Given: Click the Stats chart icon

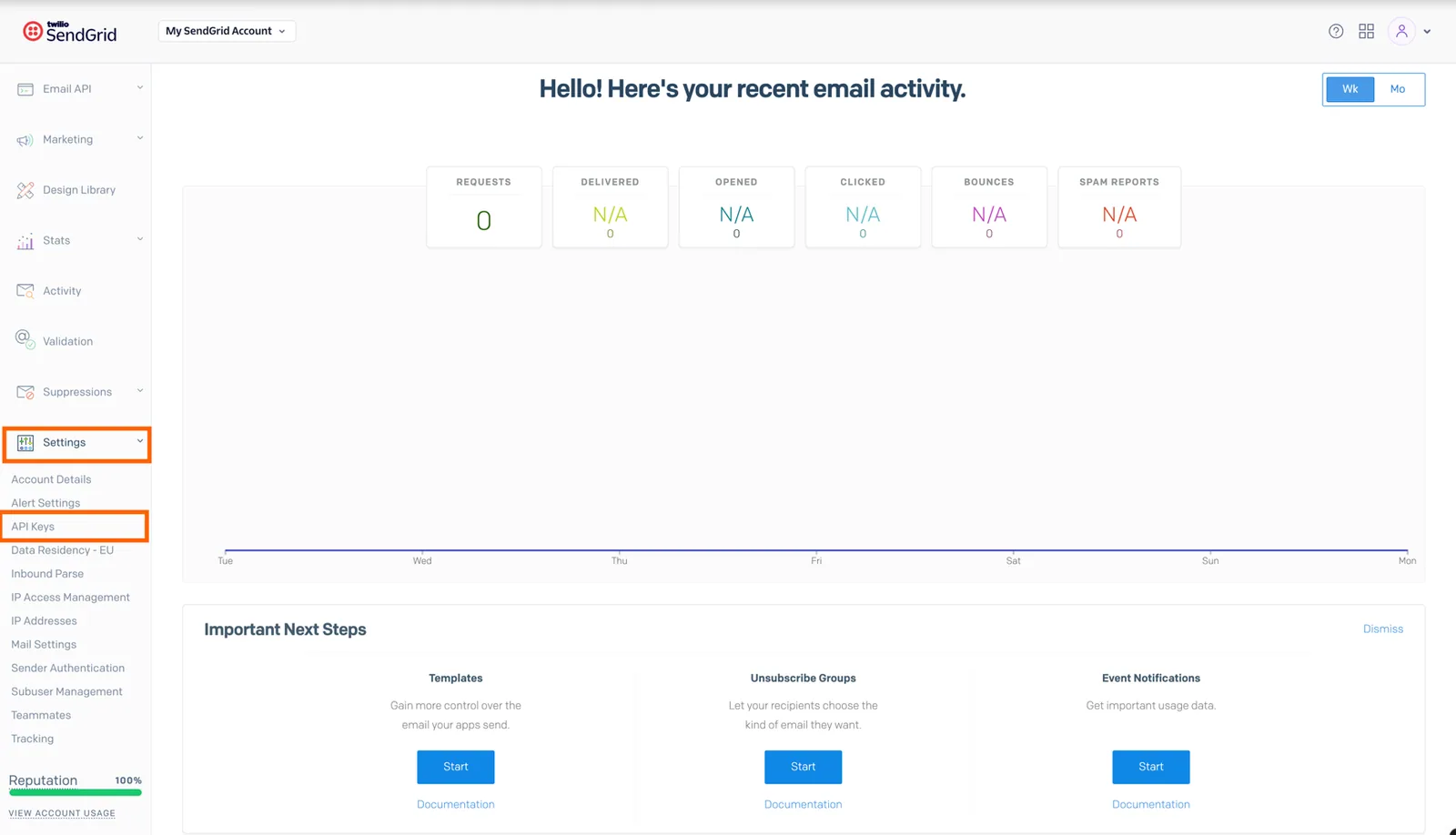Looking at the screenshot, I should pyautogui.click(x=25, y=241).
